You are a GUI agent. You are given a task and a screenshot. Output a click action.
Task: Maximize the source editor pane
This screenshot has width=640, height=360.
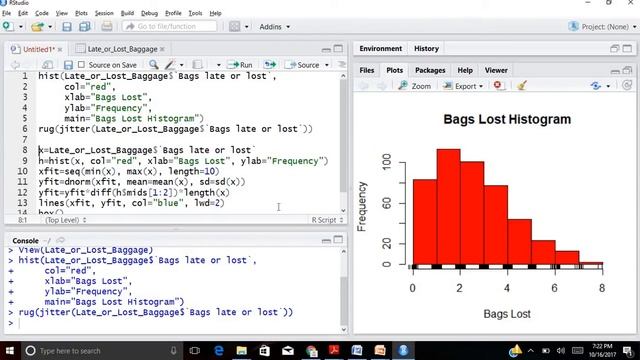[x=338, y=49]
